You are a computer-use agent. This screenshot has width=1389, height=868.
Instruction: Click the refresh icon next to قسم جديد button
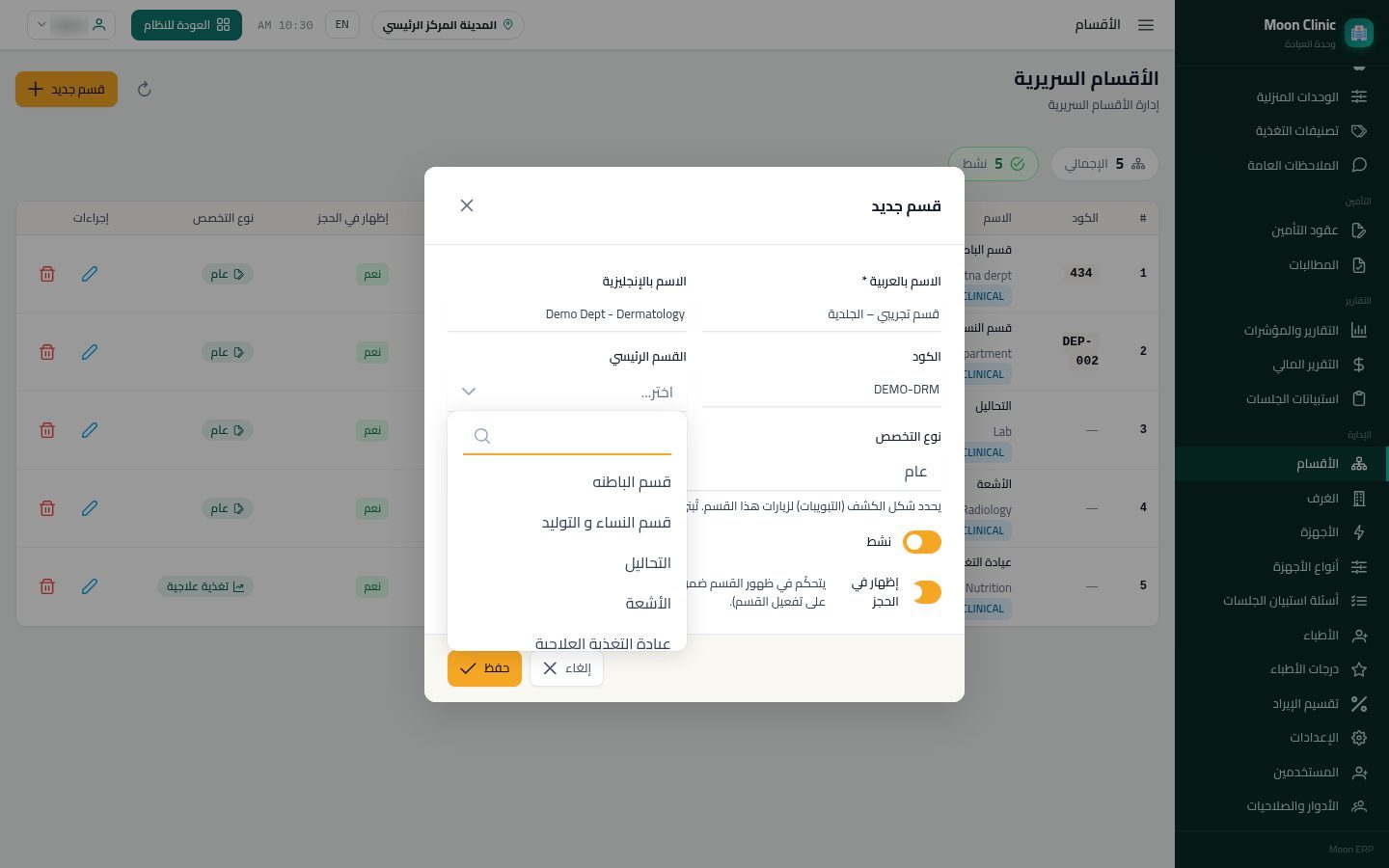click(144, 90)
